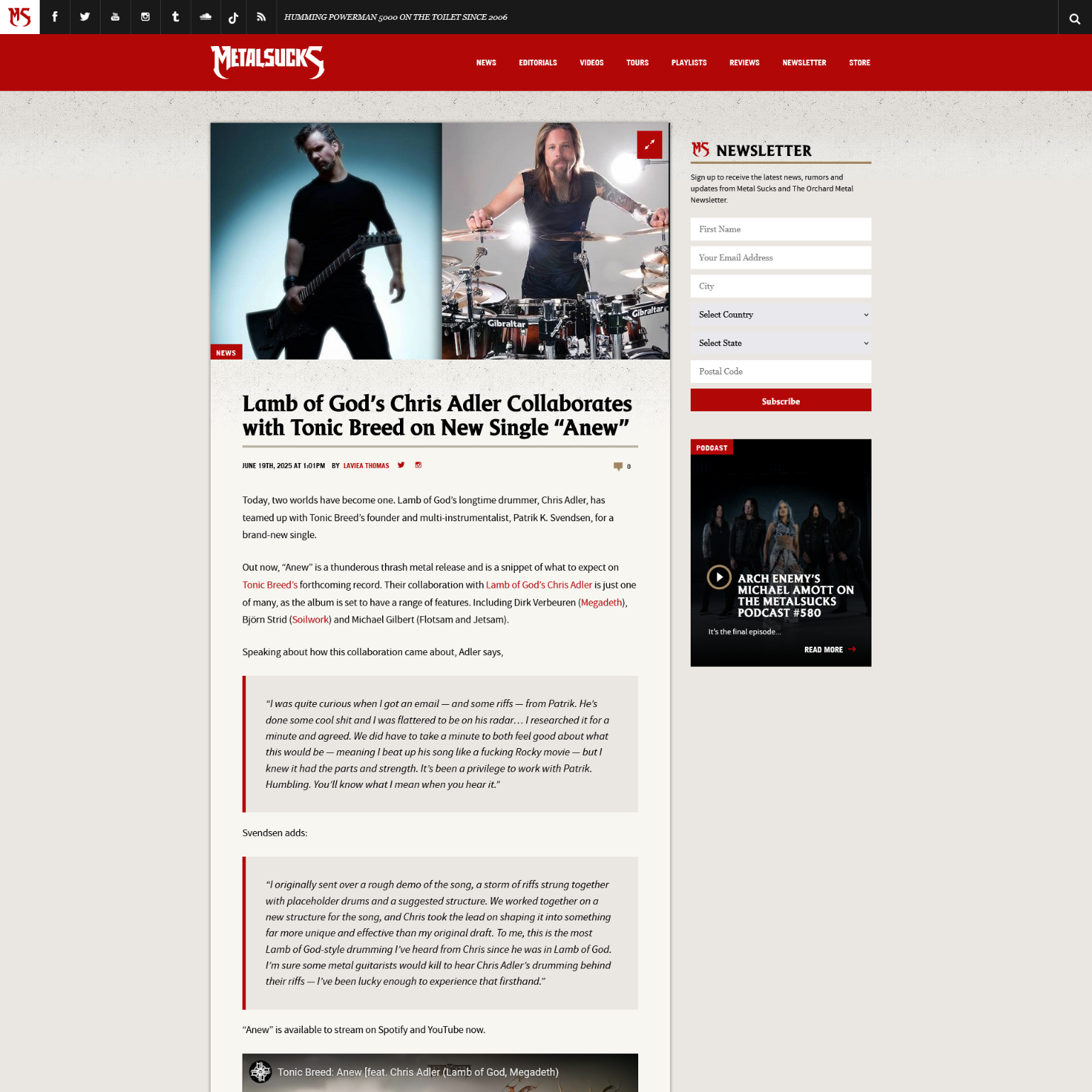Open the Playlists menu item
This screenshot has width=1092, height=1092.
(x=689, y=62)
